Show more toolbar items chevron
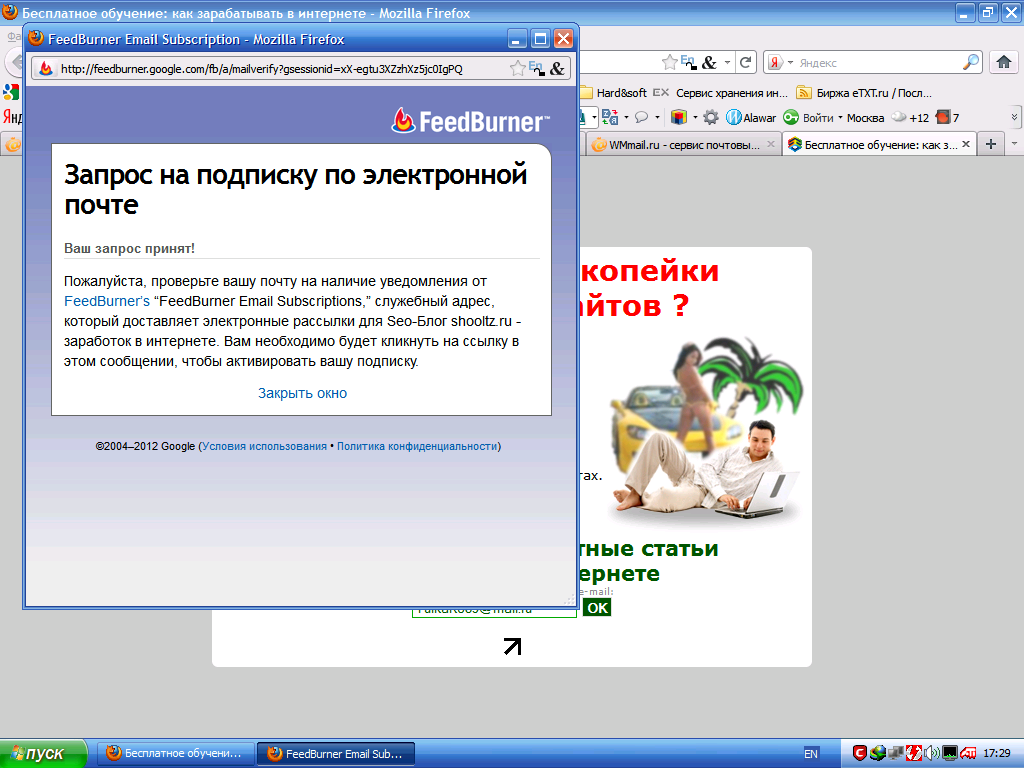This screenshot has width=1024, height=768. coord(1014,118)
